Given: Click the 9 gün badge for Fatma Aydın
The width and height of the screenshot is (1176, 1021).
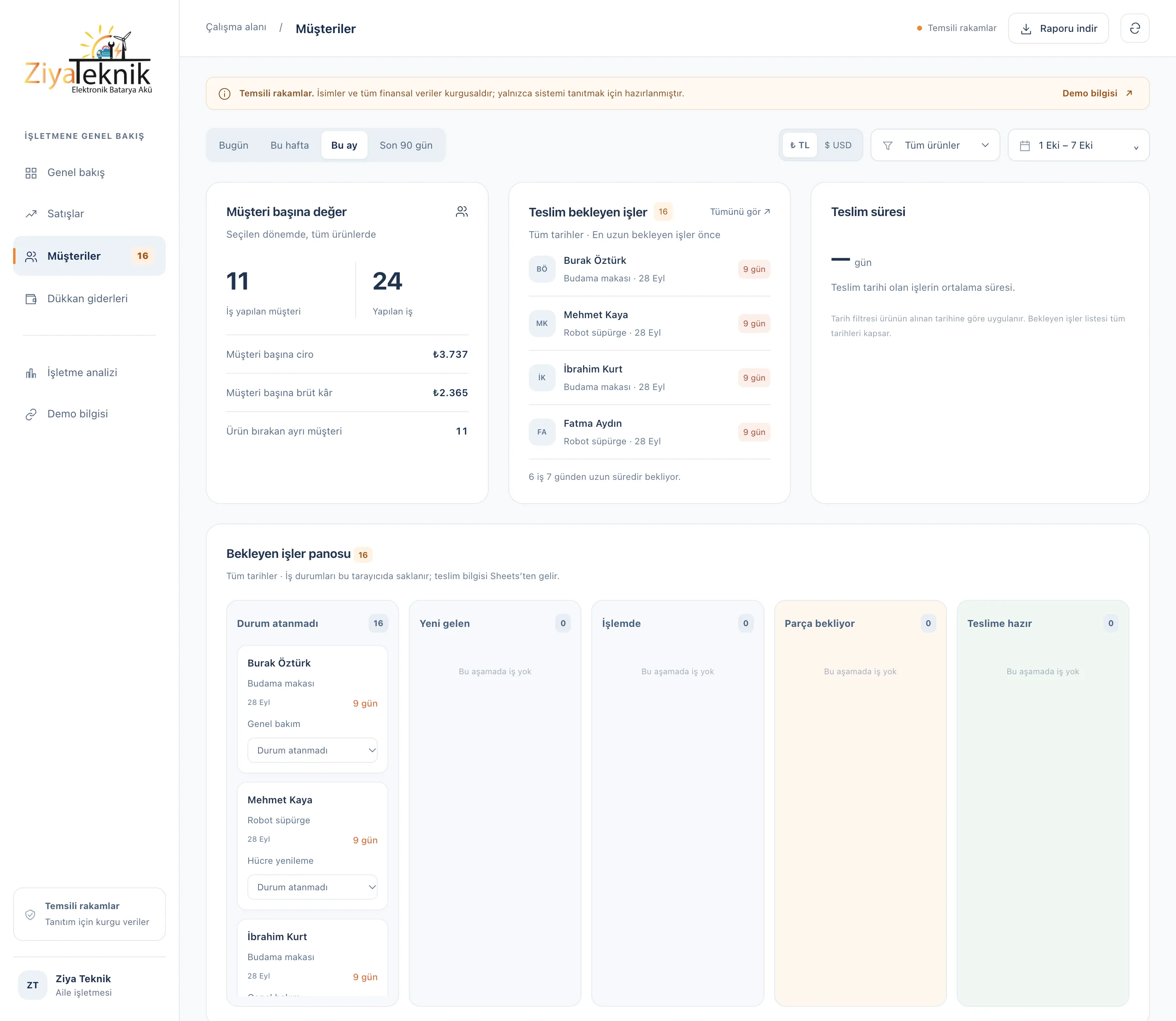Looking at the screenshot, I should tap(754, 432).
